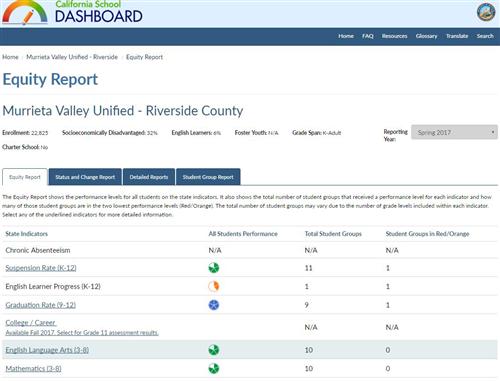Switch to the Detailed Reports tab
Viewport: 500px width, 381px height.
pos(149,177)
